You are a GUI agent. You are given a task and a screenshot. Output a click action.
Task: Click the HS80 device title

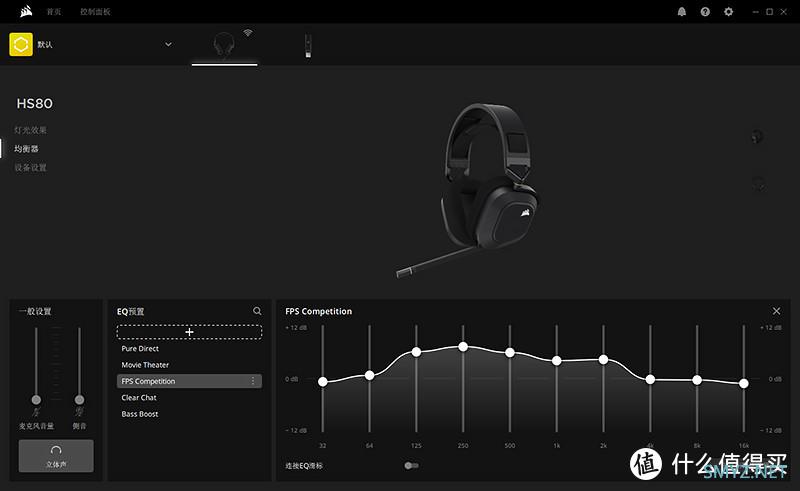click(x=35, y=104)
